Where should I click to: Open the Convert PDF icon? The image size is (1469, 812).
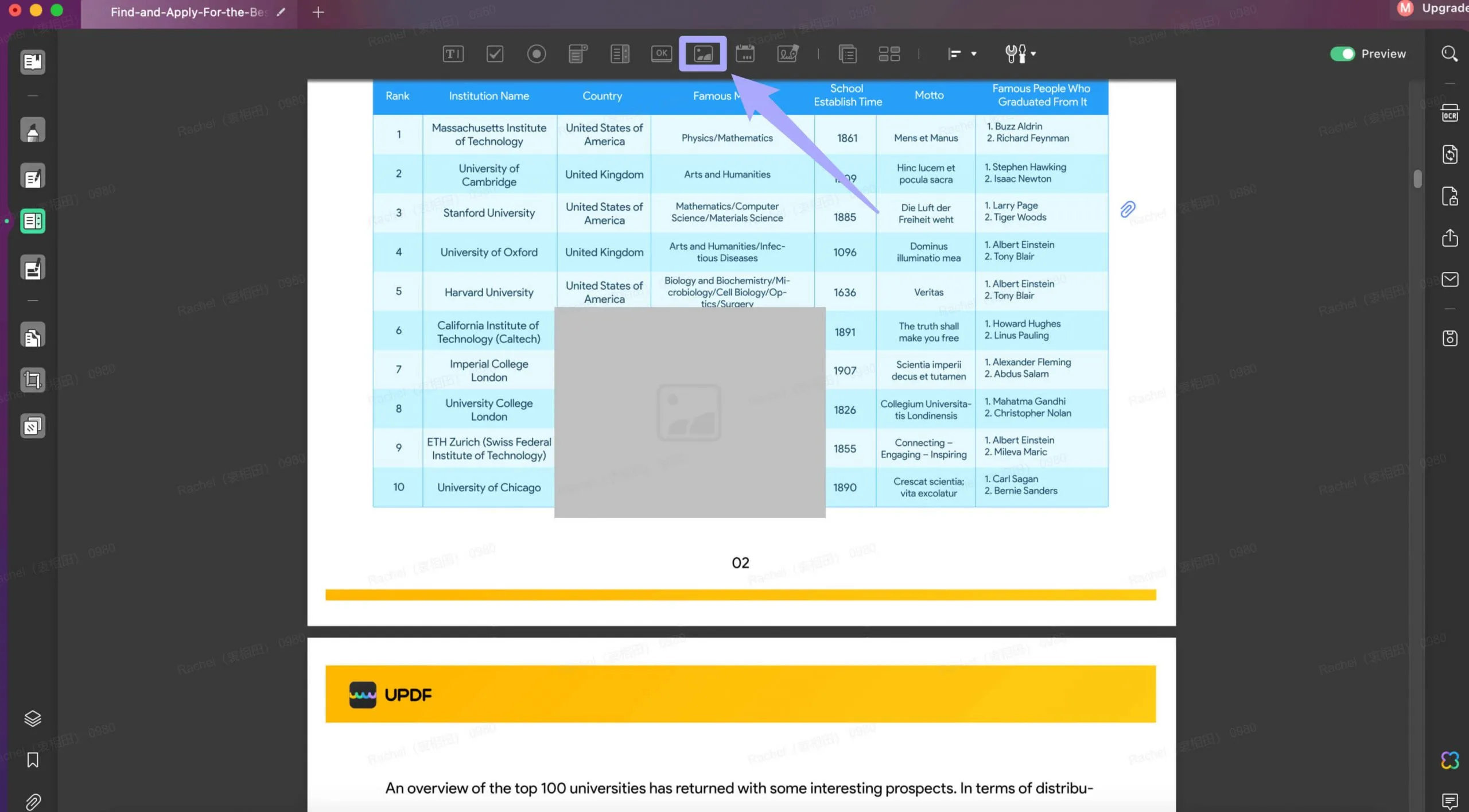click(x=1450, y=154)
